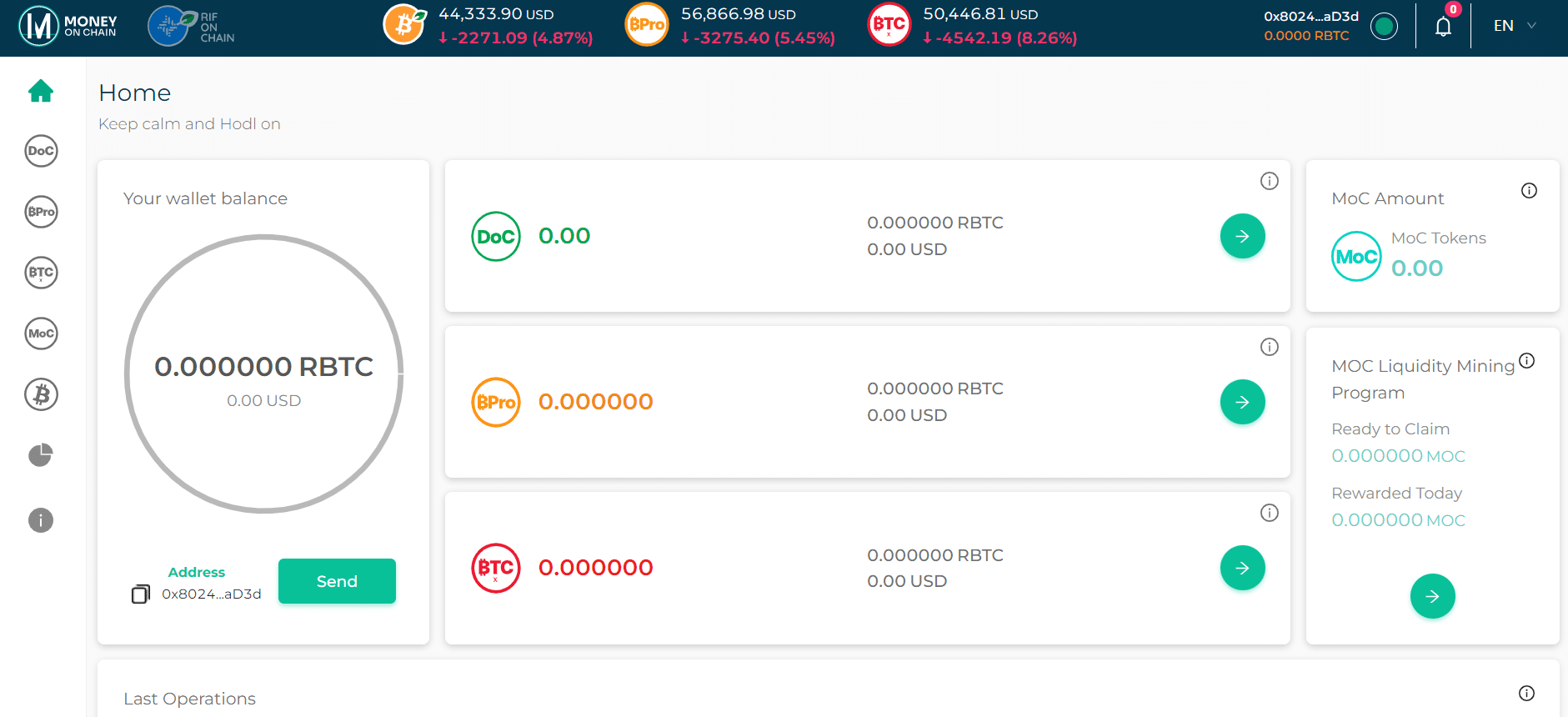
Task: Open the BPro section in the sidebar
Action: tap(41, 212)
